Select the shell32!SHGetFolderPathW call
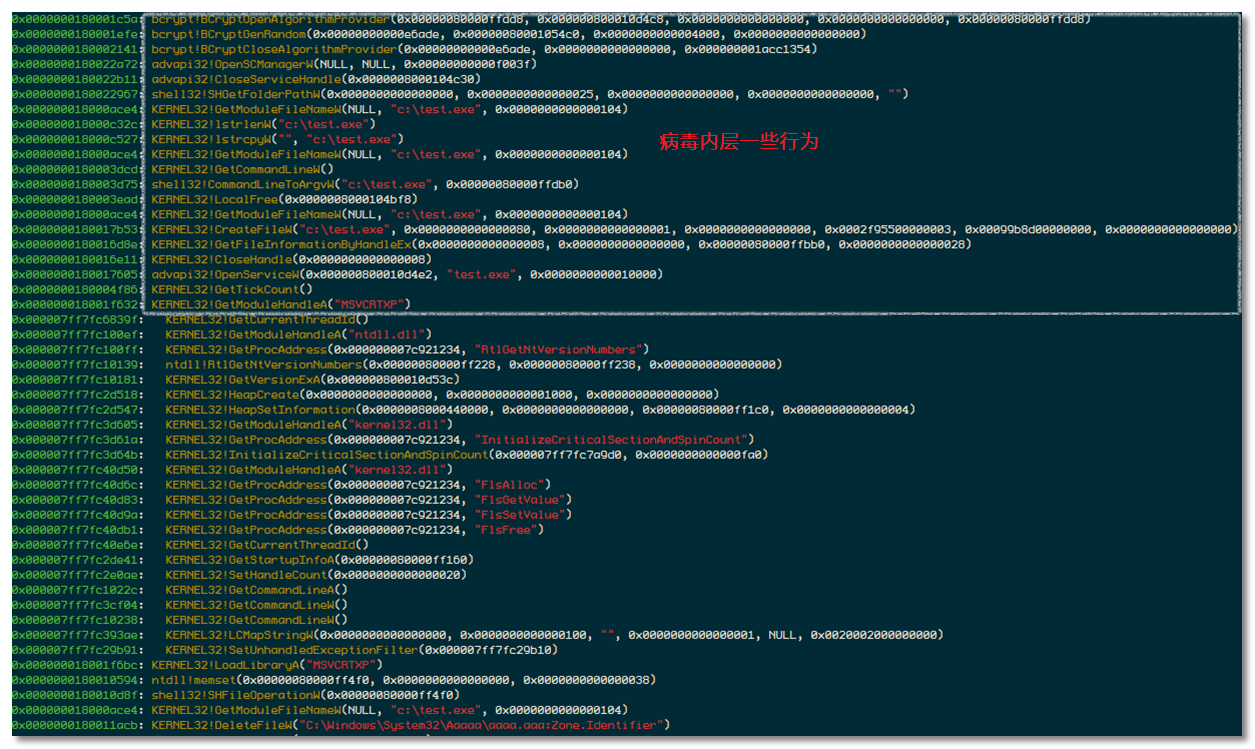Viewport: 1255px width, 749px height. tap(529, 94)
